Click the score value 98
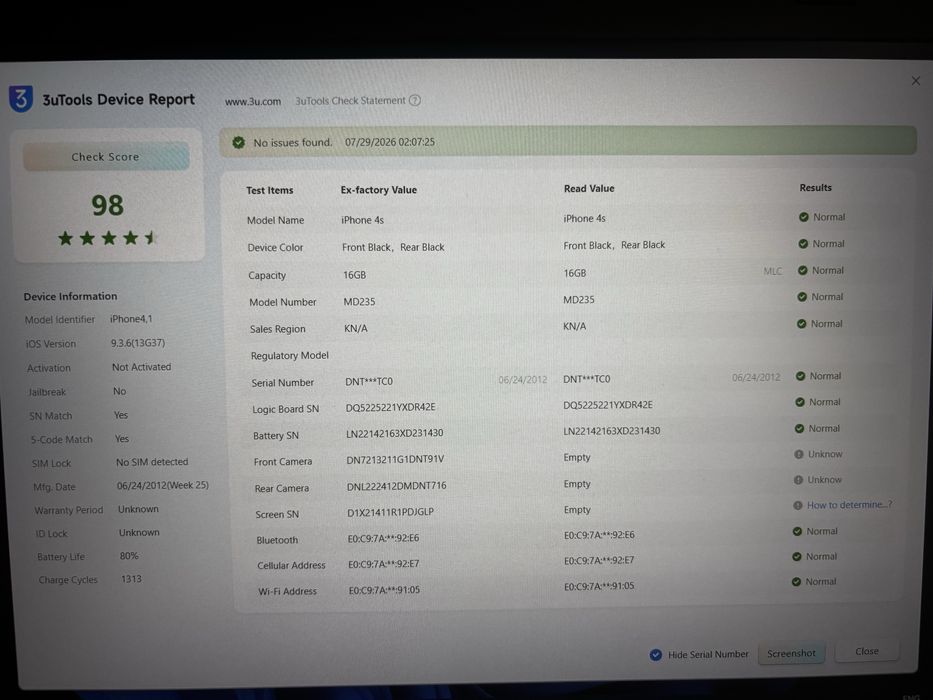This screenshot has height=700, width=933. click(x=107, y=205)
